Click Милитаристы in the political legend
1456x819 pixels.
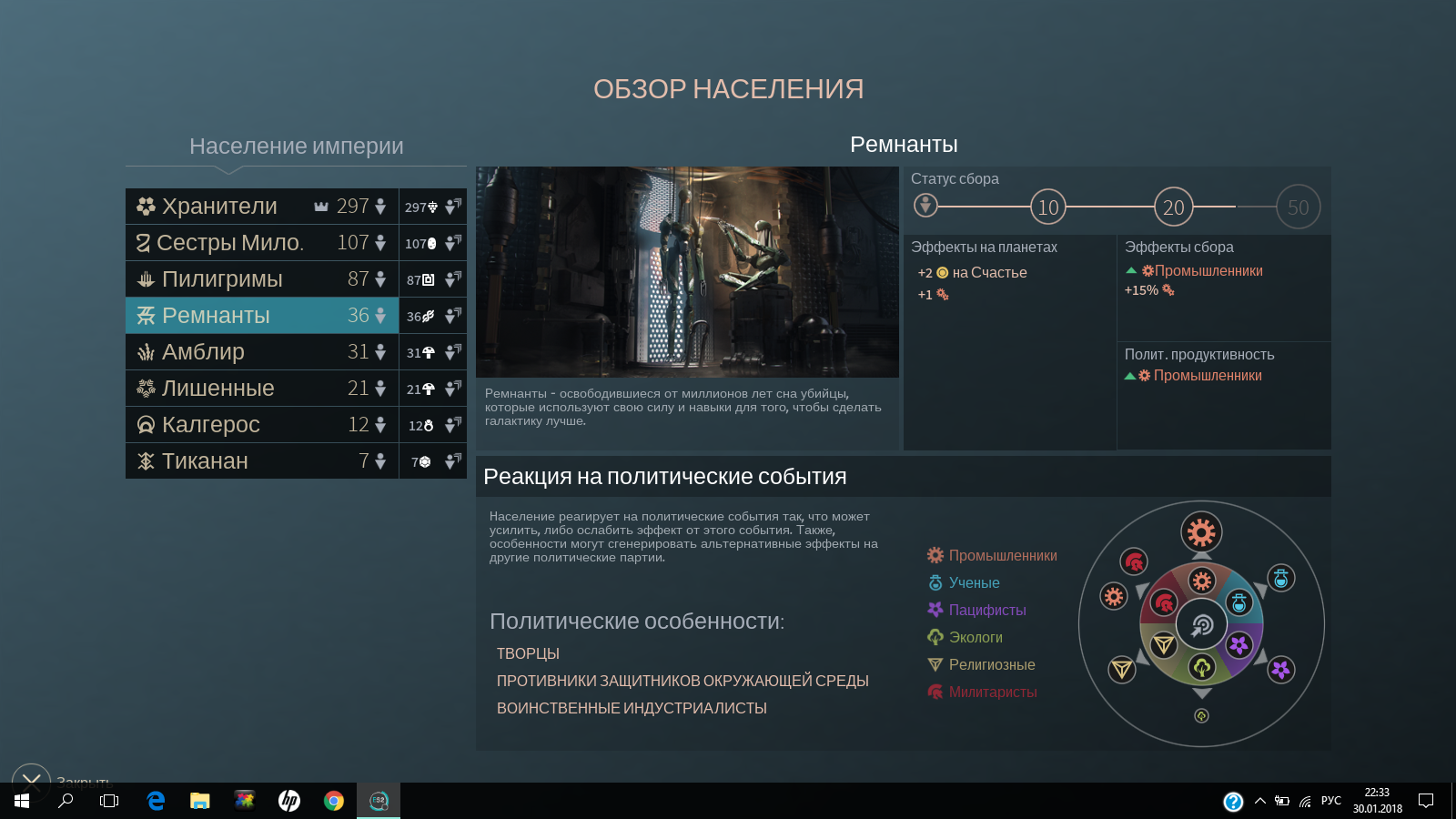[982, 692]
